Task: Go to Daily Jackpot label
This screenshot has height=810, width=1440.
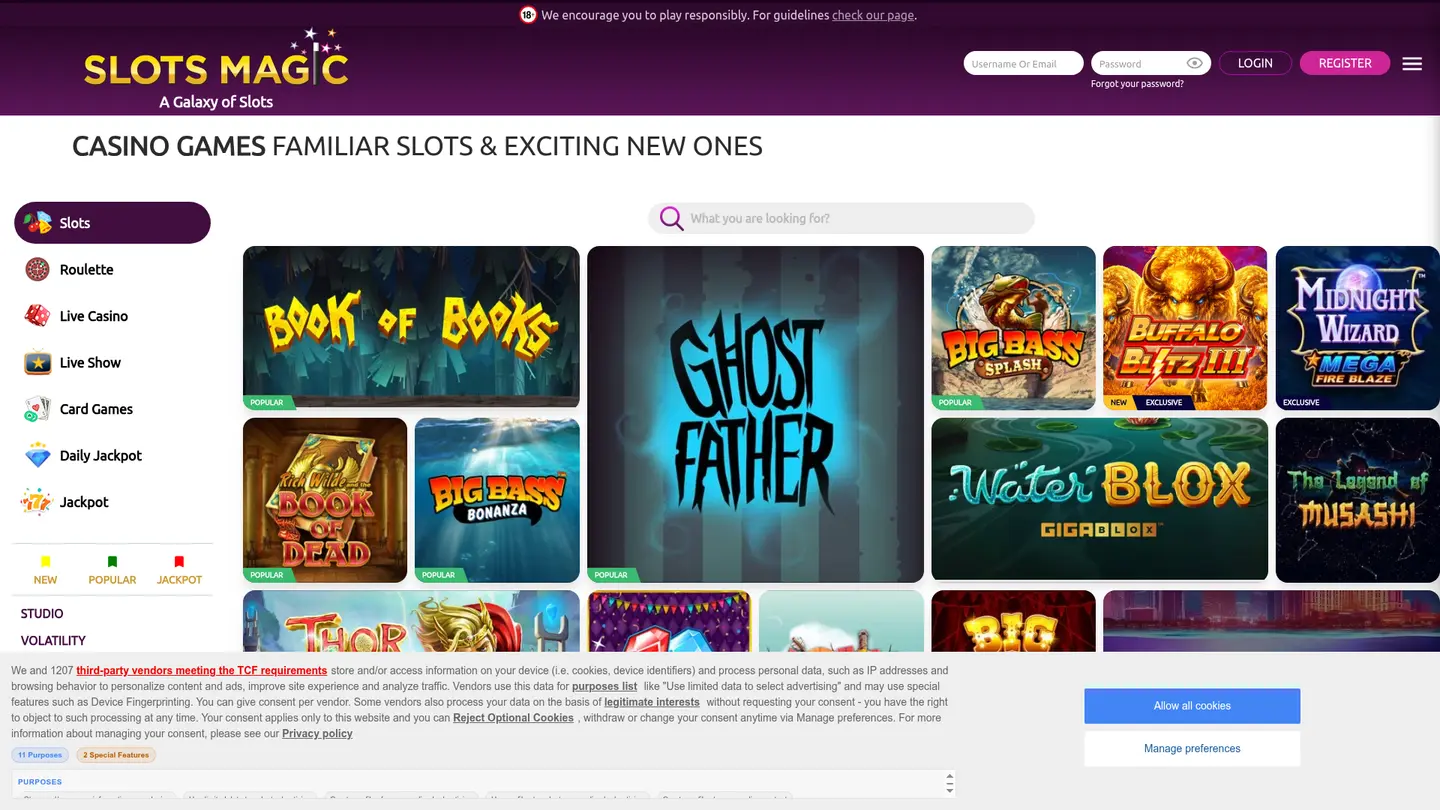Action: pyautogui.click(x=101, y=455)
